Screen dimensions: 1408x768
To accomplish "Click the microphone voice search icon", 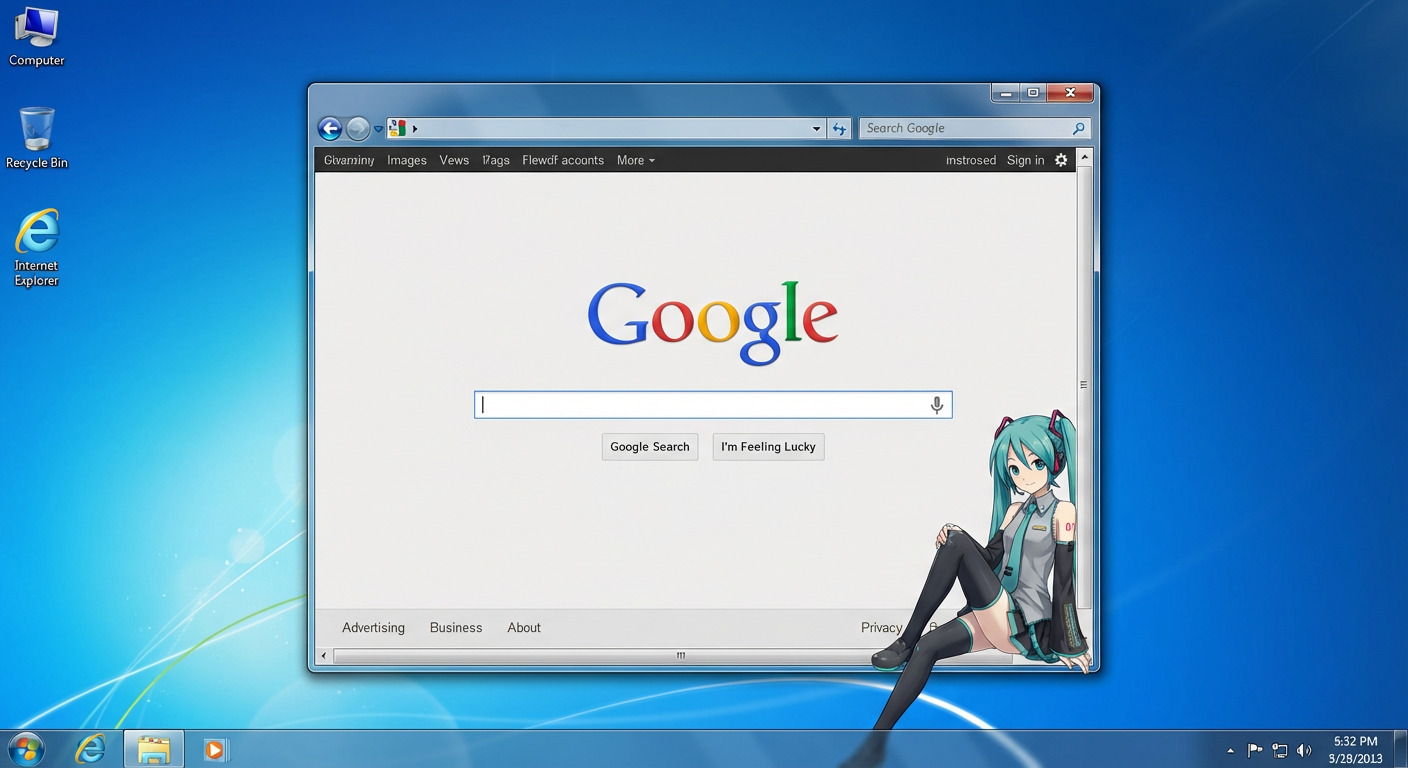I will (937, 405).
